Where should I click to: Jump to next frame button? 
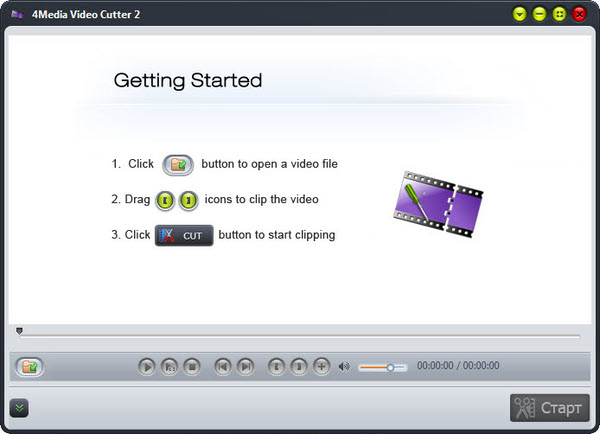click(246, 367)
